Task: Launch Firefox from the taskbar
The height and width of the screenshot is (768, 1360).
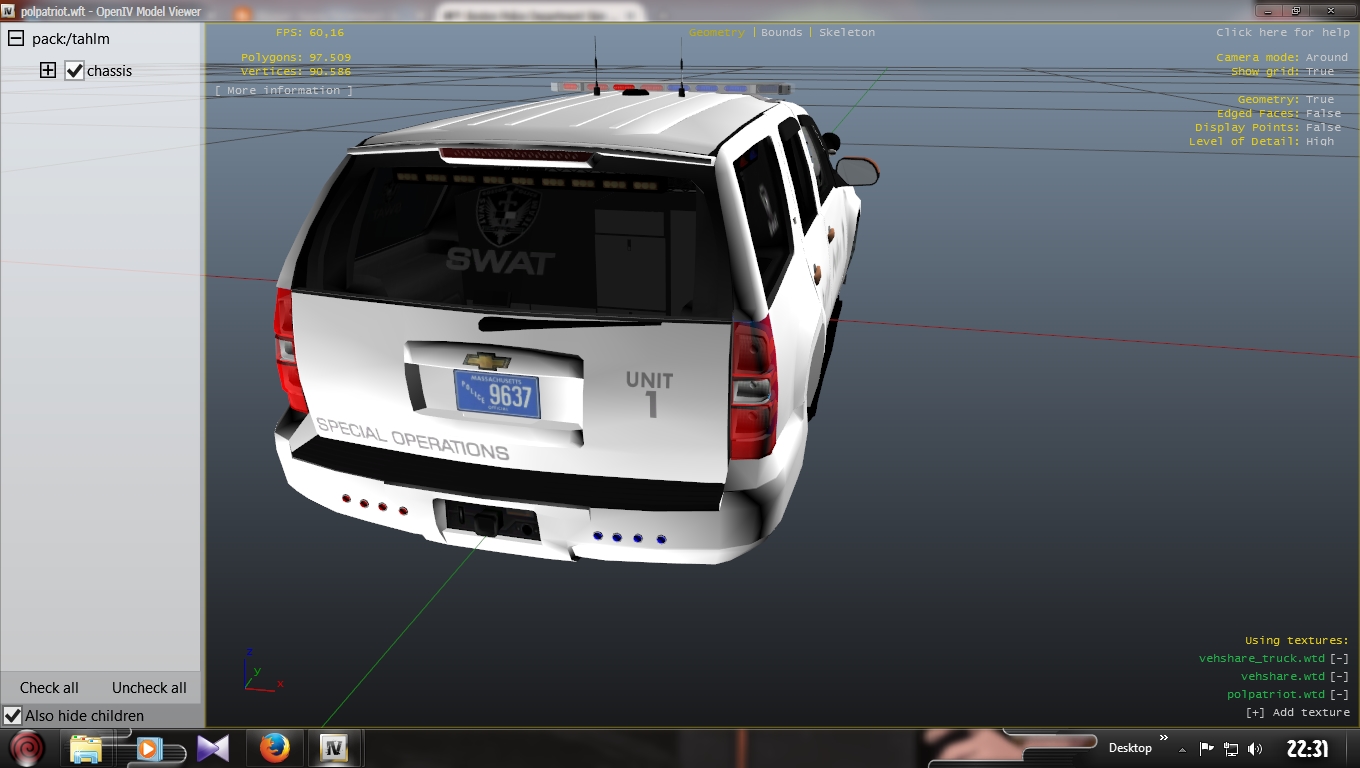Action: [274, 748]
